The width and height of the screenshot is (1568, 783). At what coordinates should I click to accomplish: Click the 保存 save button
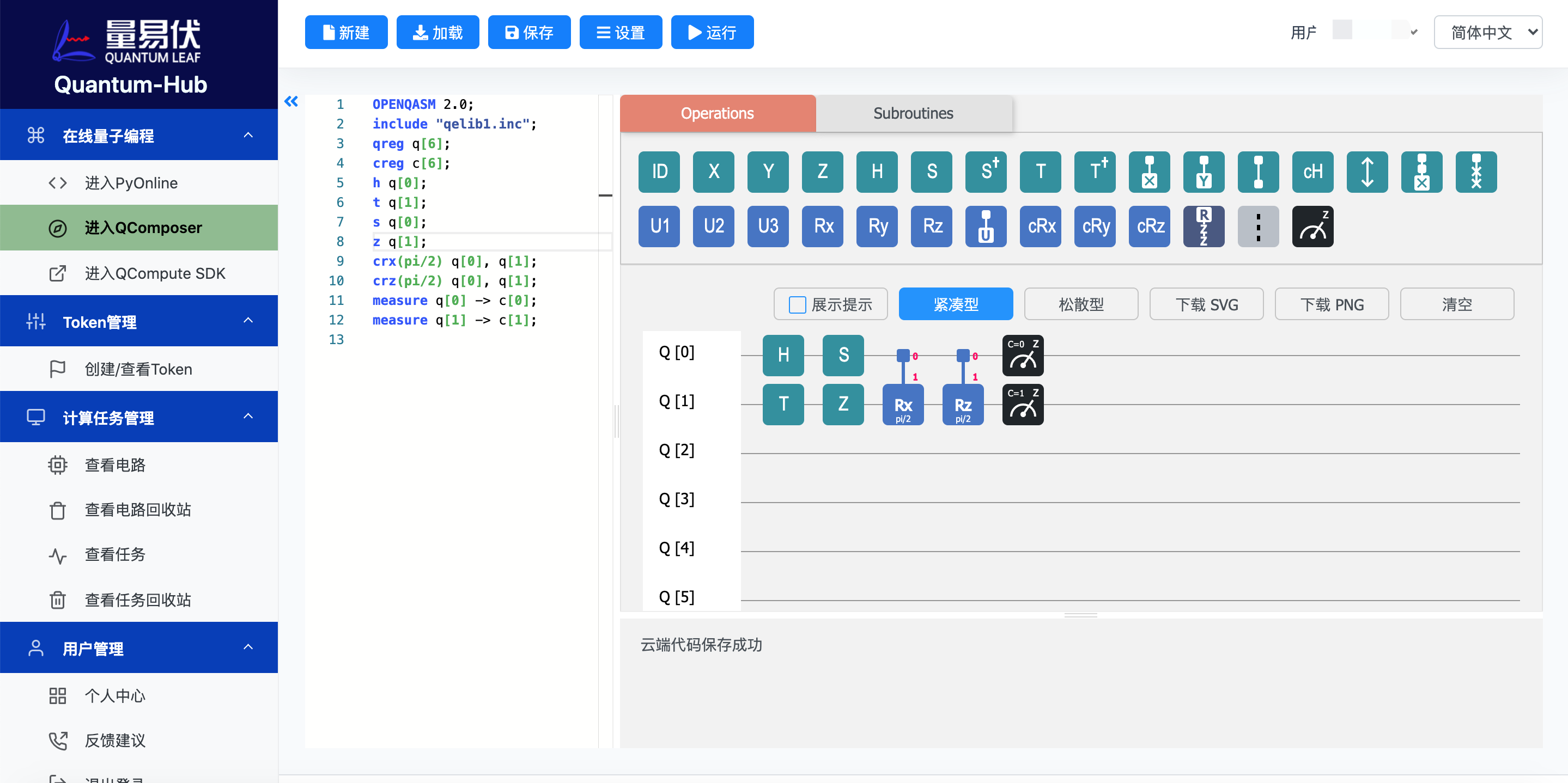529,32
